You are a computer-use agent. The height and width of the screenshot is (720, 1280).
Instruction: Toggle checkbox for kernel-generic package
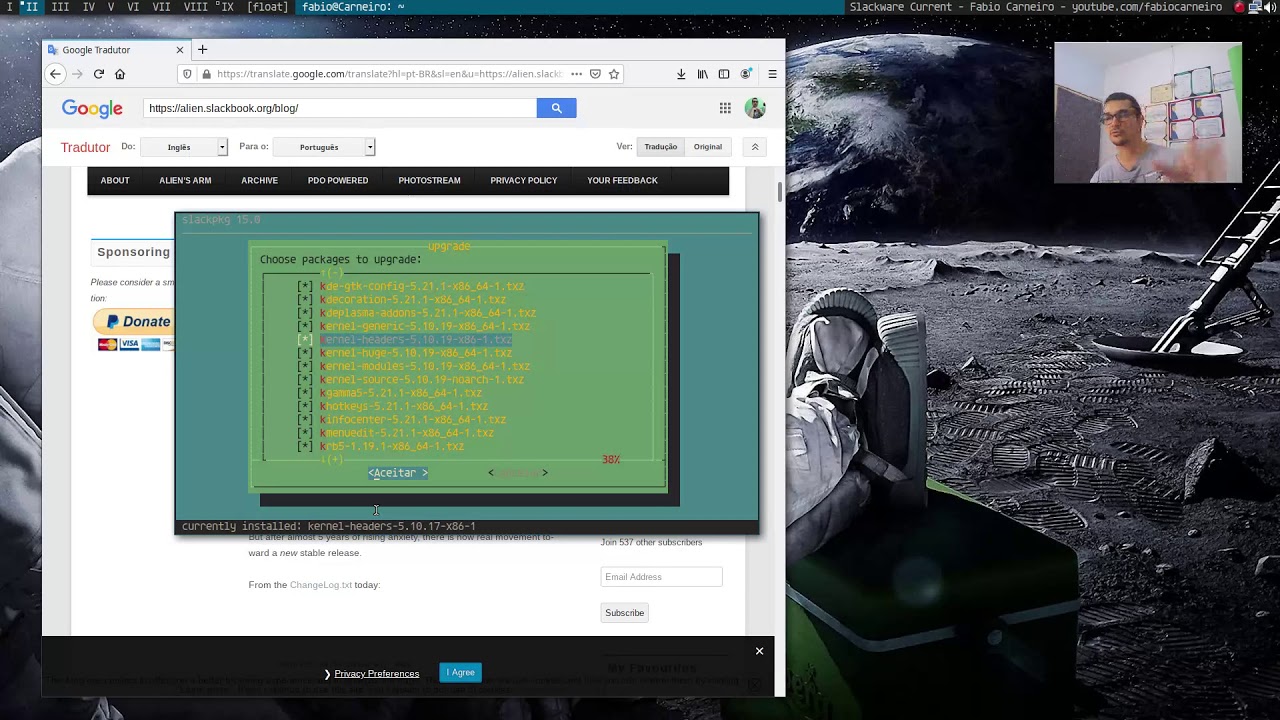coord(305,326)
